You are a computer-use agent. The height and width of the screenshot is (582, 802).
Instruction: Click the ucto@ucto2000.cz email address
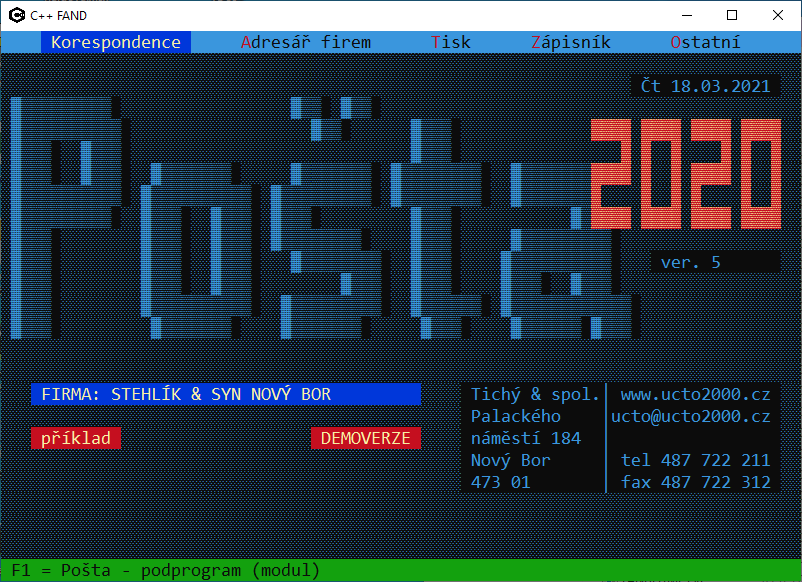point(690,416)
